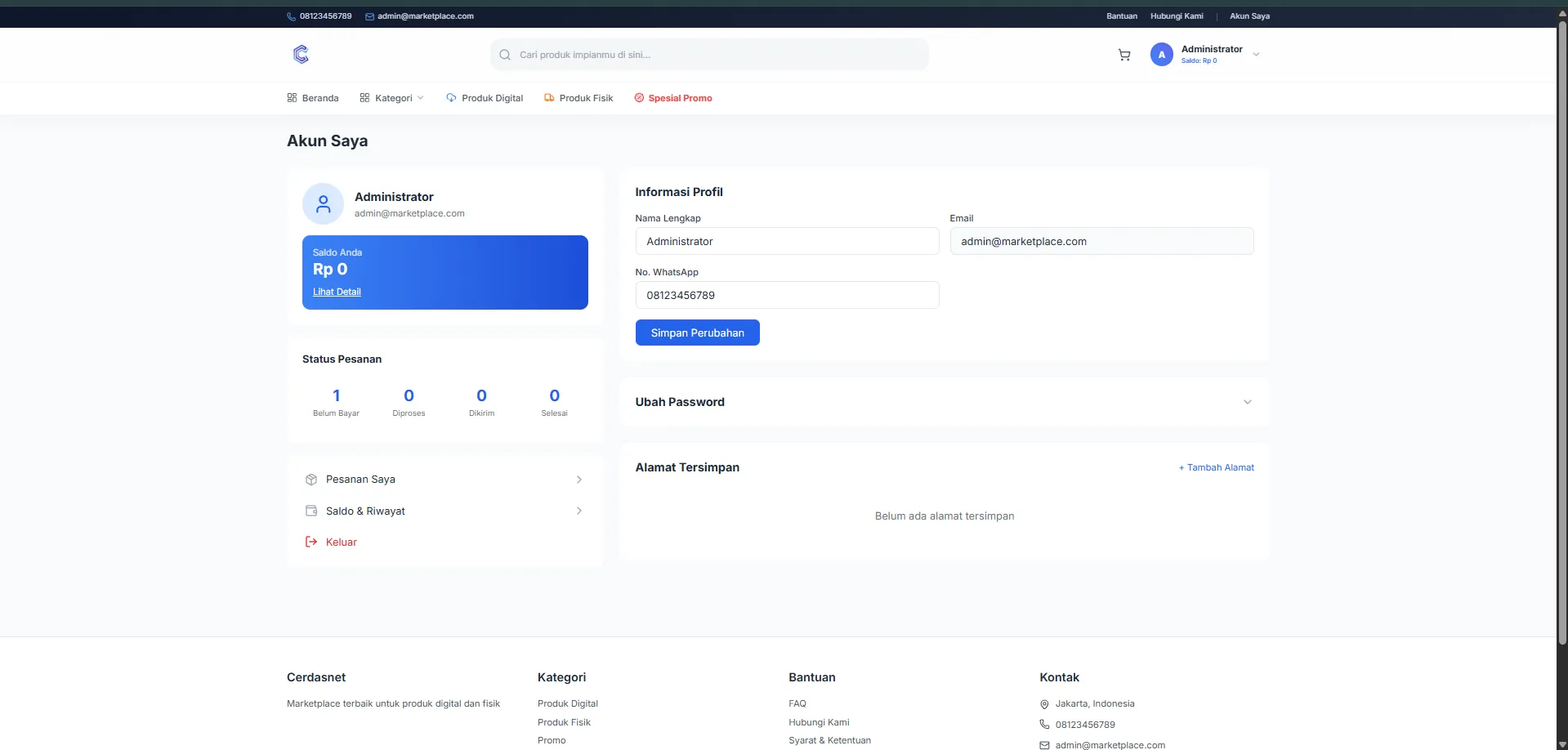Open the Spesial Promo menu
This screenshot has height=750, width=1568.
[673, 98]
